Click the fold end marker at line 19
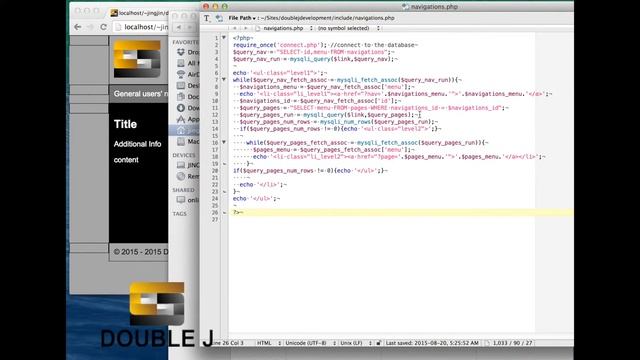Viewport: 640px width, 360px height. pos(224,164)
